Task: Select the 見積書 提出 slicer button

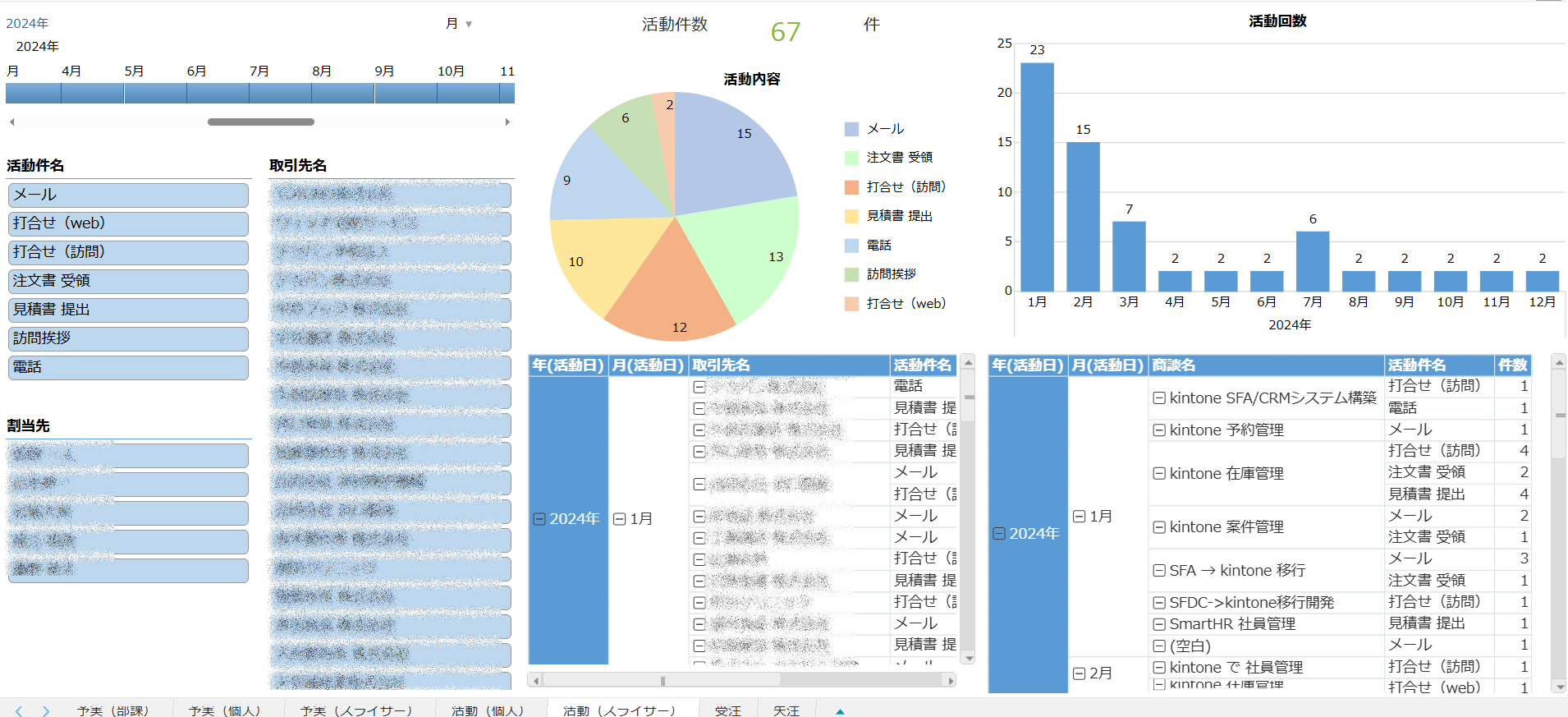Action: point(128,310)
